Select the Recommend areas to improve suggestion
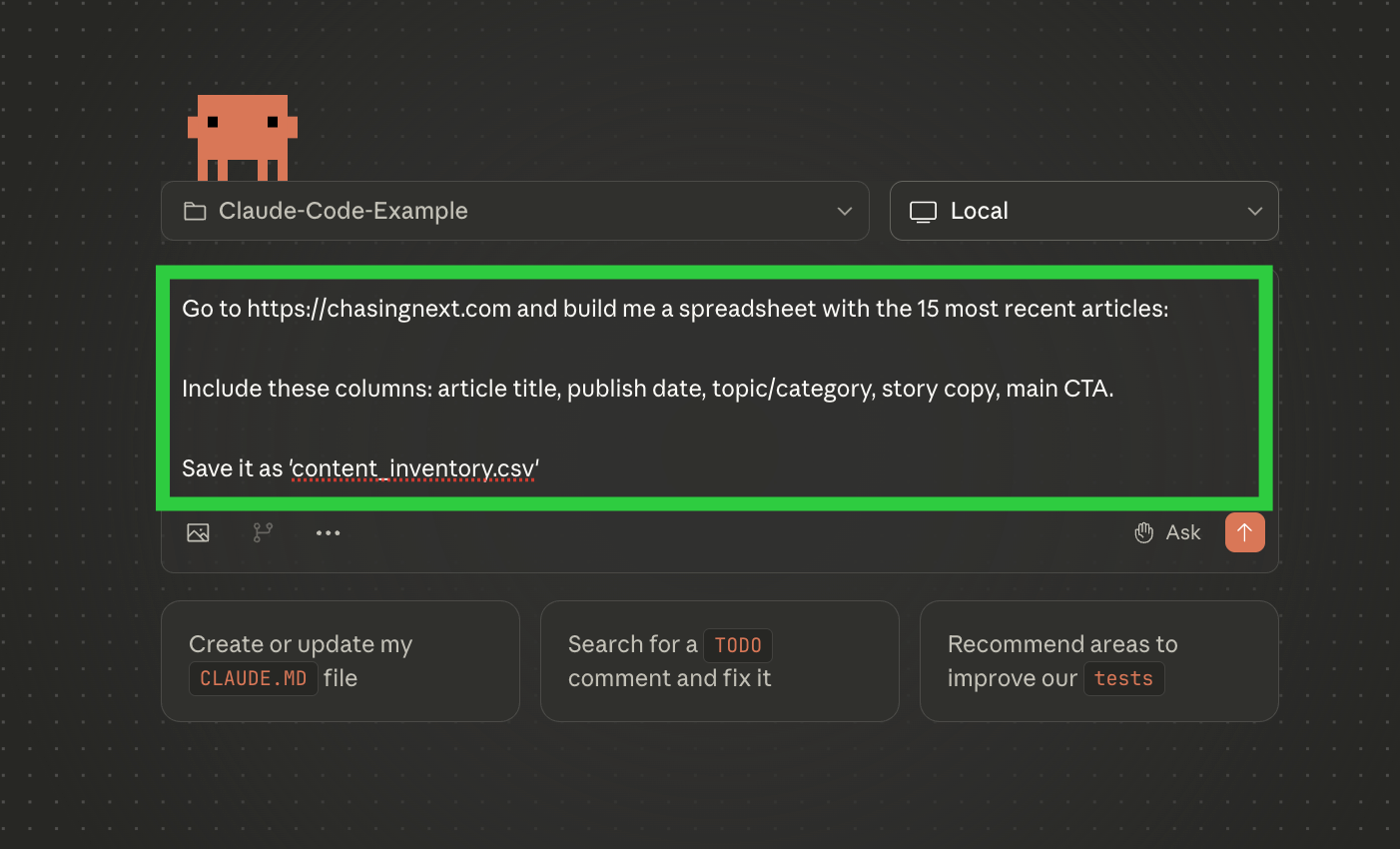The height and width of the screenshot is (849, 1400). [1098, 660]
